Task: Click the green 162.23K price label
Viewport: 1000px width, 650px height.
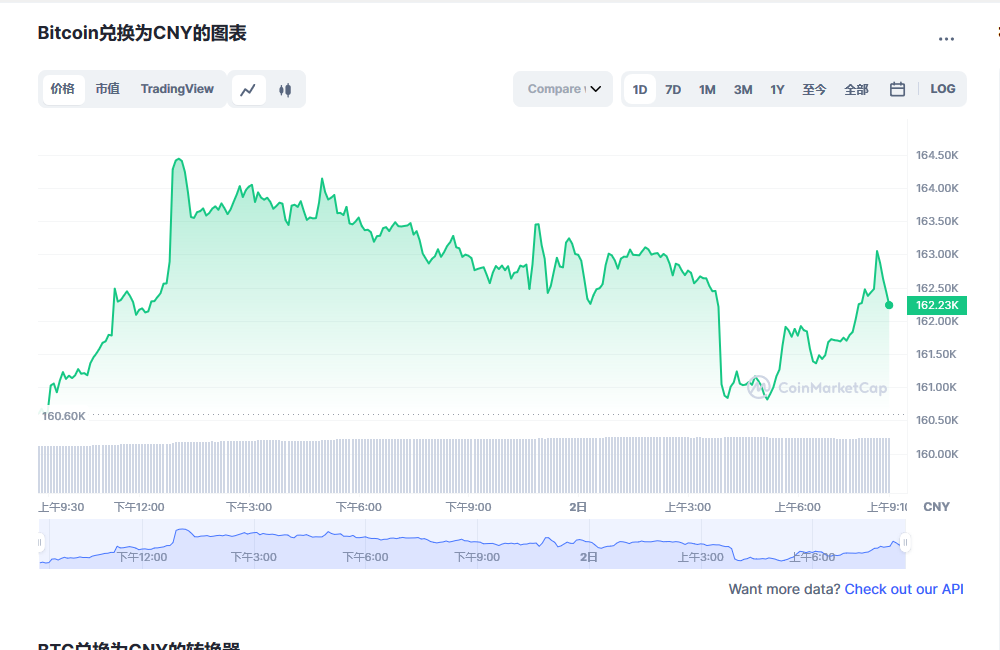Action: pyautogui.click(x=936, y=305)
